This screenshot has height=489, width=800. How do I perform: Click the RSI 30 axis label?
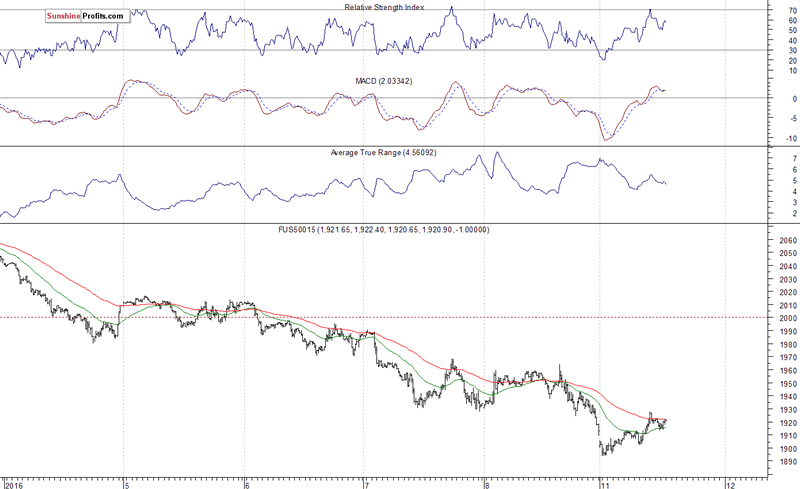[792, 51]
